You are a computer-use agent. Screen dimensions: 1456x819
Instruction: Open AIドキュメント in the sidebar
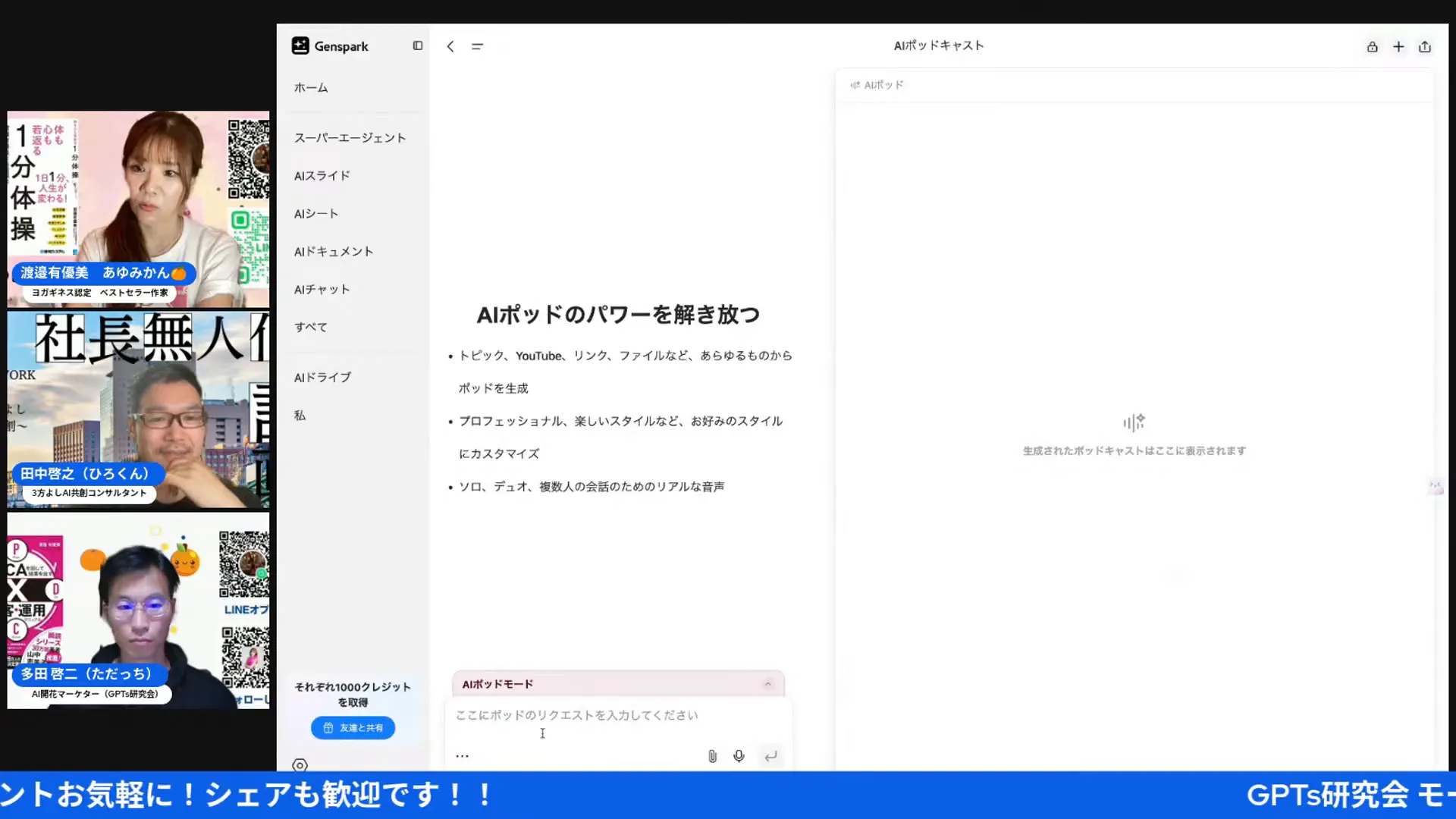[x=334, y=252]
